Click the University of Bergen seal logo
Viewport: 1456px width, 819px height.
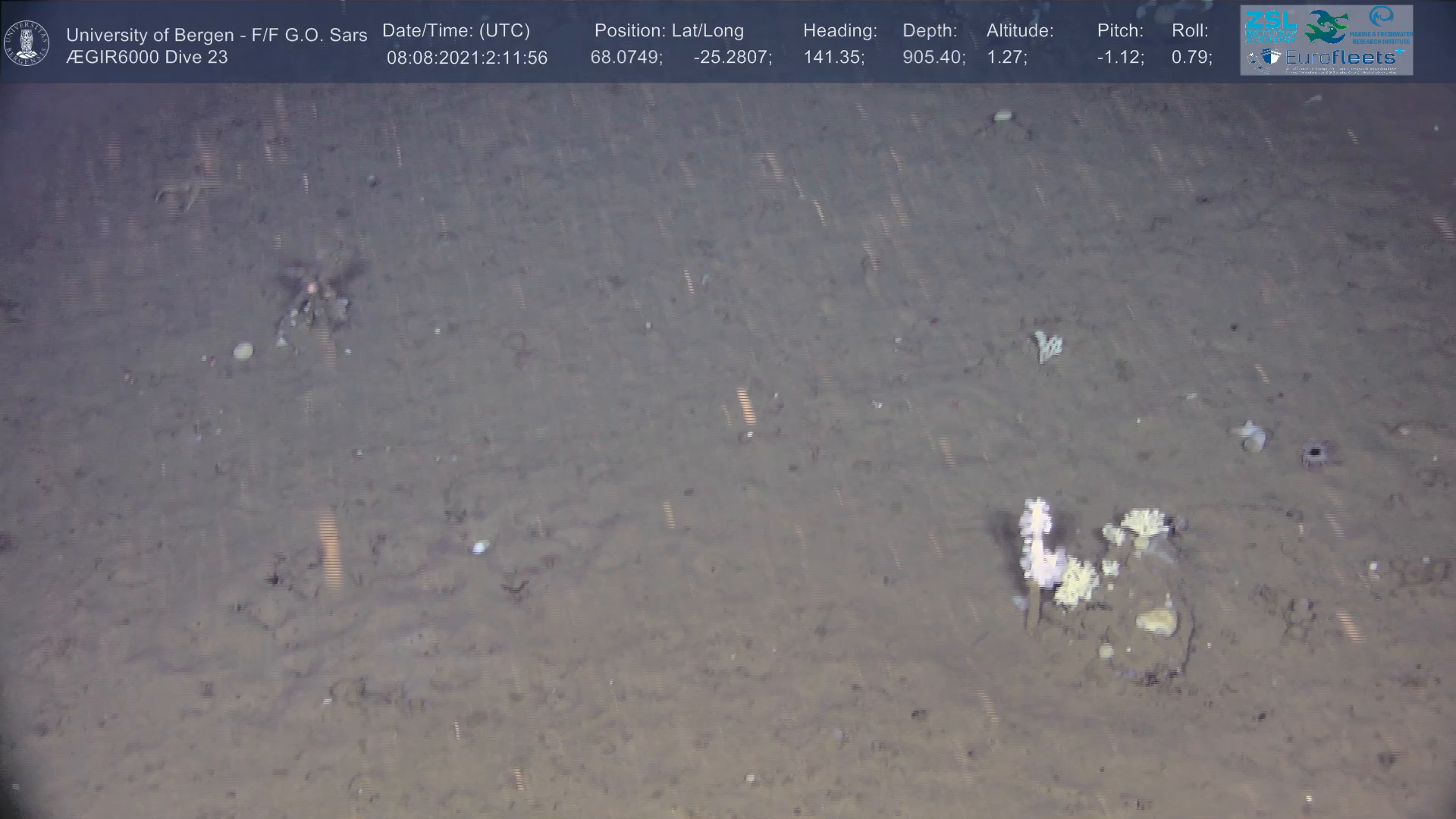[x=27, y=43]
